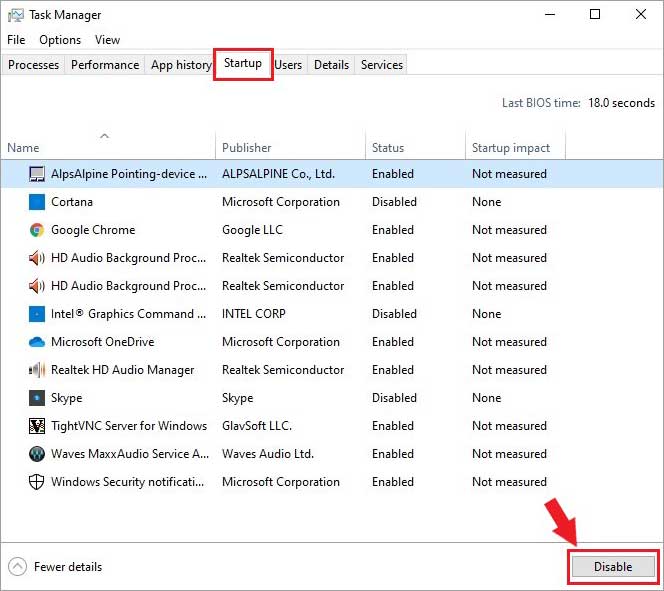Select AlpsAlpine Pointing-device ... name

[129, 174]
